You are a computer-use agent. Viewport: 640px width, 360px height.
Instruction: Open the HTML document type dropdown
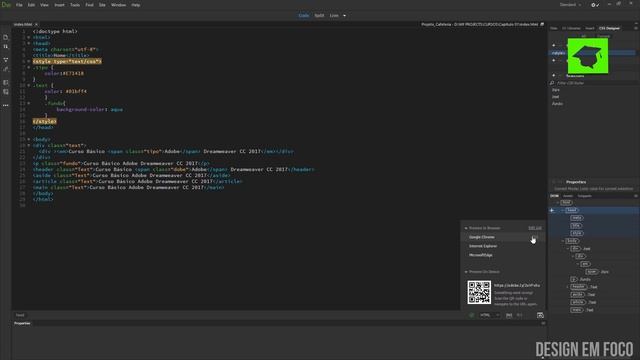pos(490,315)
